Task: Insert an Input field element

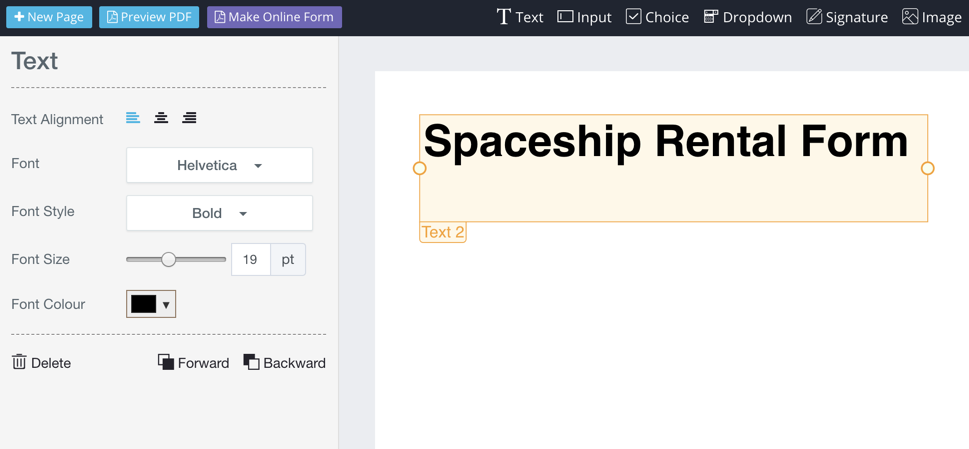Action: tap(584, 17)
